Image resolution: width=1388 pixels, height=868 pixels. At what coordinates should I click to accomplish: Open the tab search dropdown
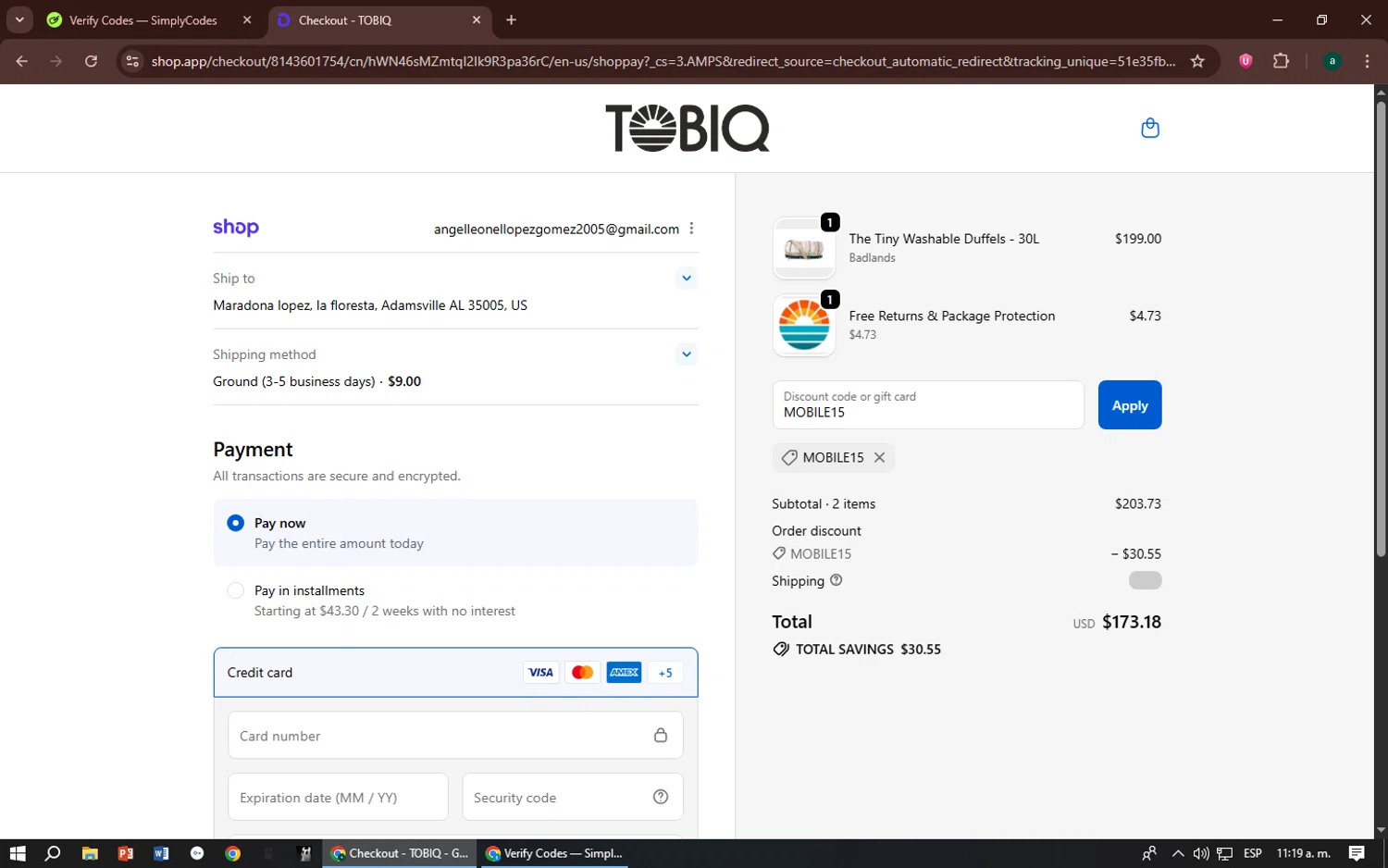click(x=19, y=19)
